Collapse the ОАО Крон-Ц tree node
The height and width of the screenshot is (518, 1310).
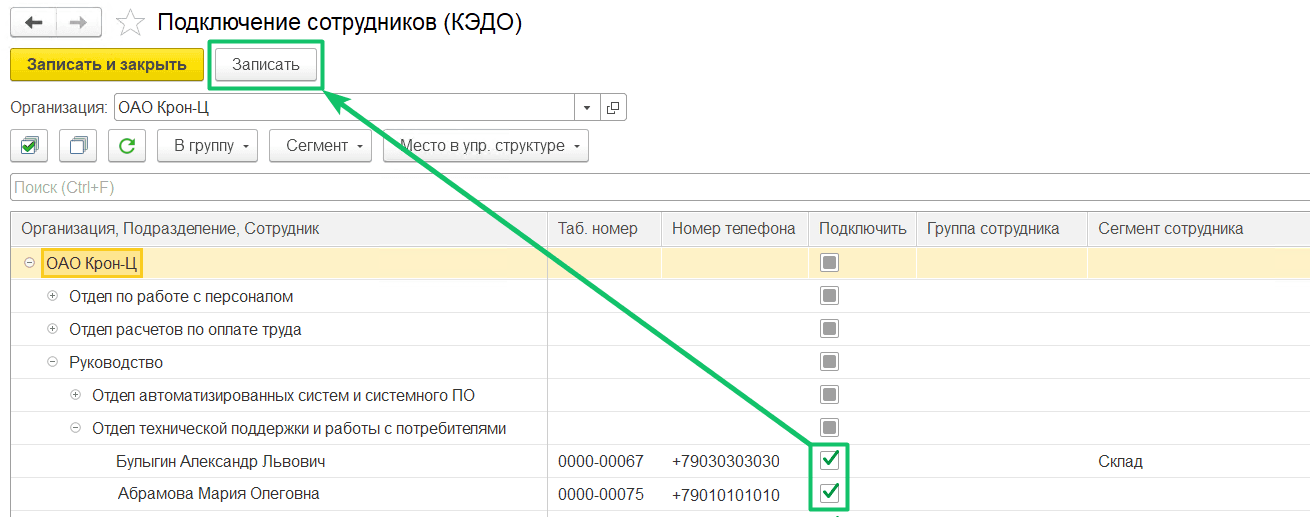pos(29,264)
